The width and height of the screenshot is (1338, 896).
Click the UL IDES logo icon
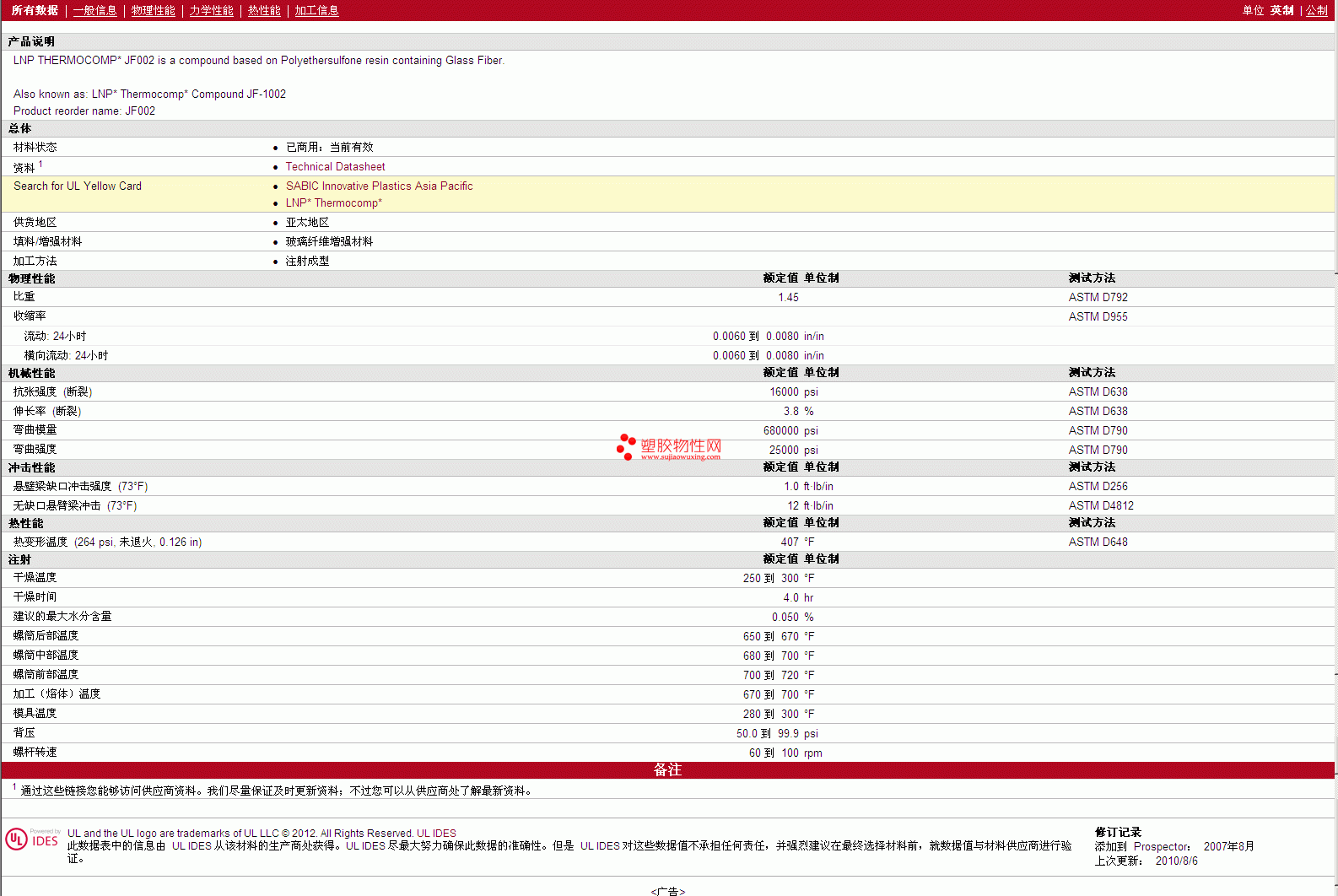point(32,839)
